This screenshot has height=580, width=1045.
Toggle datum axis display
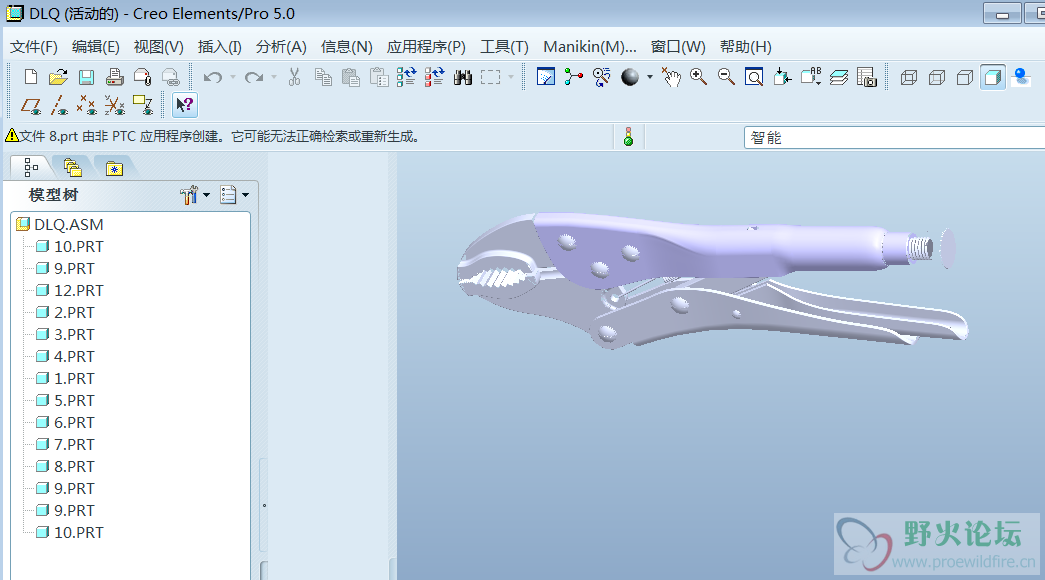tap(59, 105)
